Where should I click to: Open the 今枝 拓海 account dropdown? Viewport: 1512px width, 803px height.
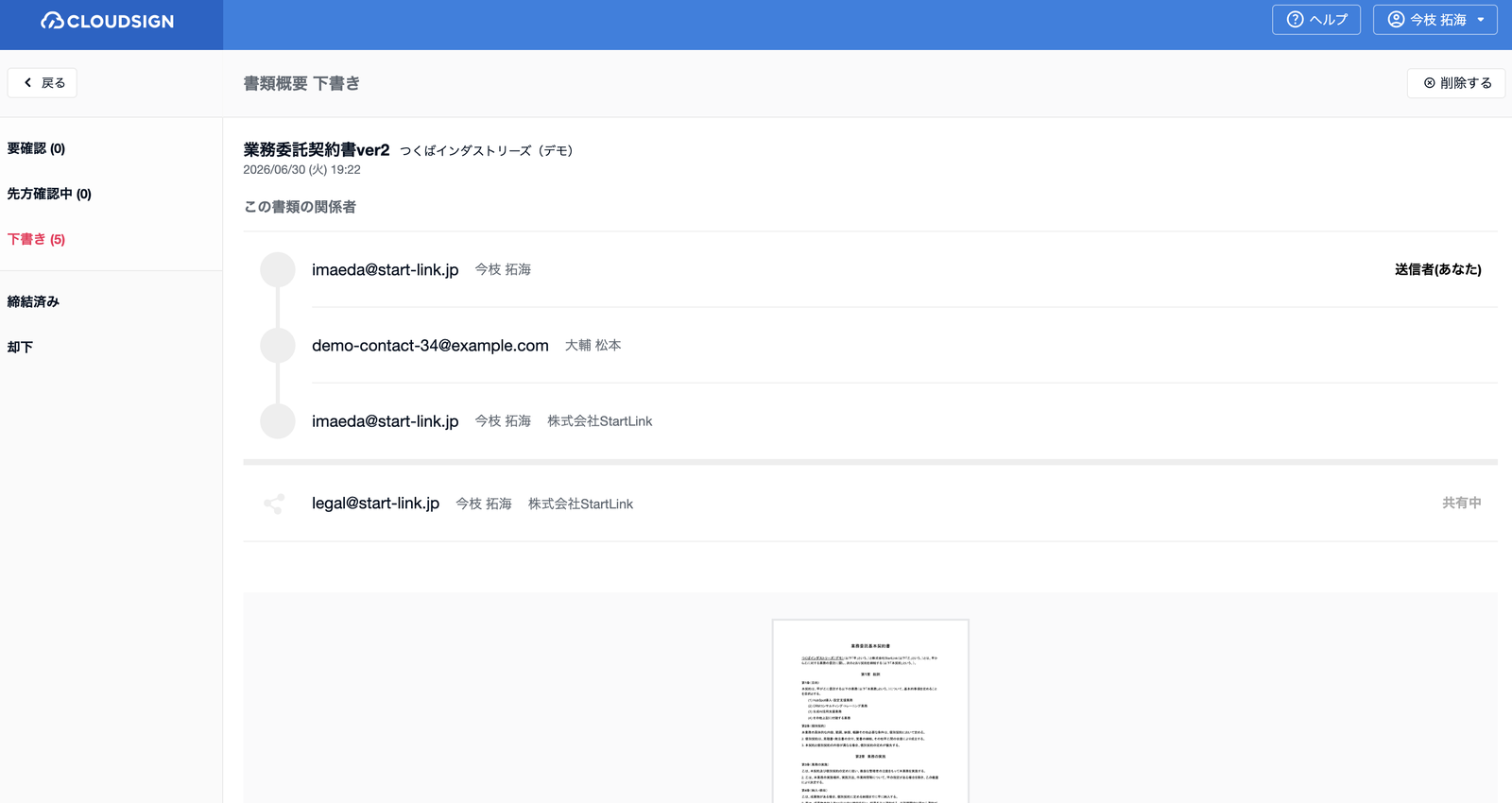[x=1435, y=20]
